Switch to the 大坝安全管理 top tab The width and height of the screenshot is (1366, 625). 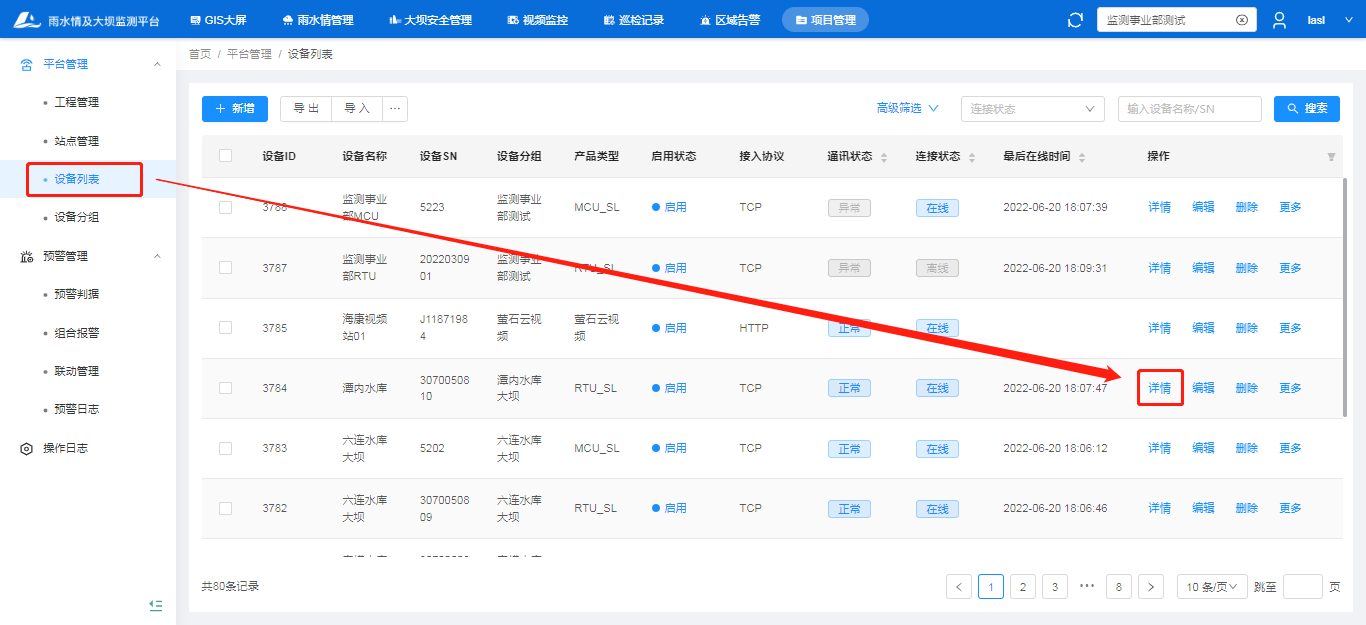(x=429, y=20)
